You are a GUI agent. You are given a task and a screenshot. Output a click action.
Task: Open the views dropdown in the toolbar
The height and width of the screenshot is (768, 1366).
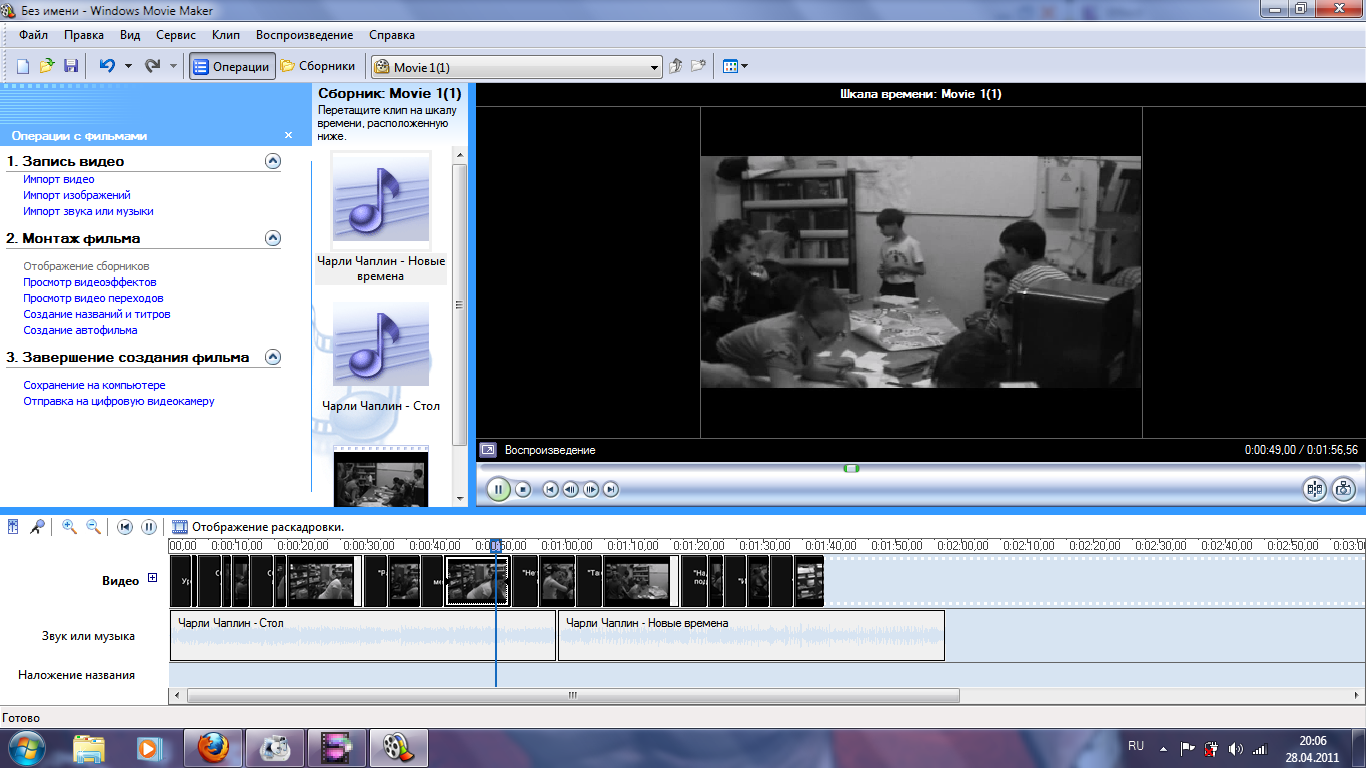tap(735, 66)
